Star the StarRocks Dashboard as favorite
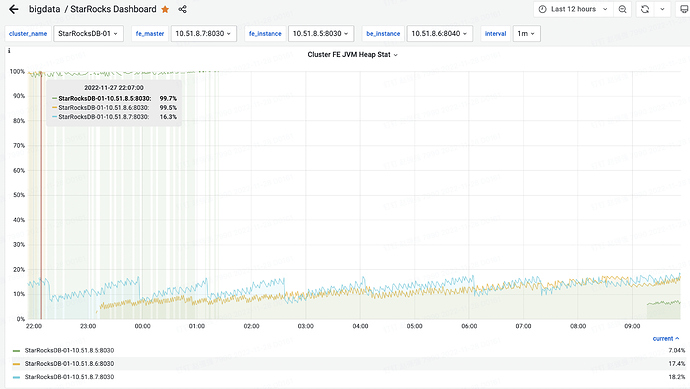Viewport: 690px width, 389px height. 165,9
